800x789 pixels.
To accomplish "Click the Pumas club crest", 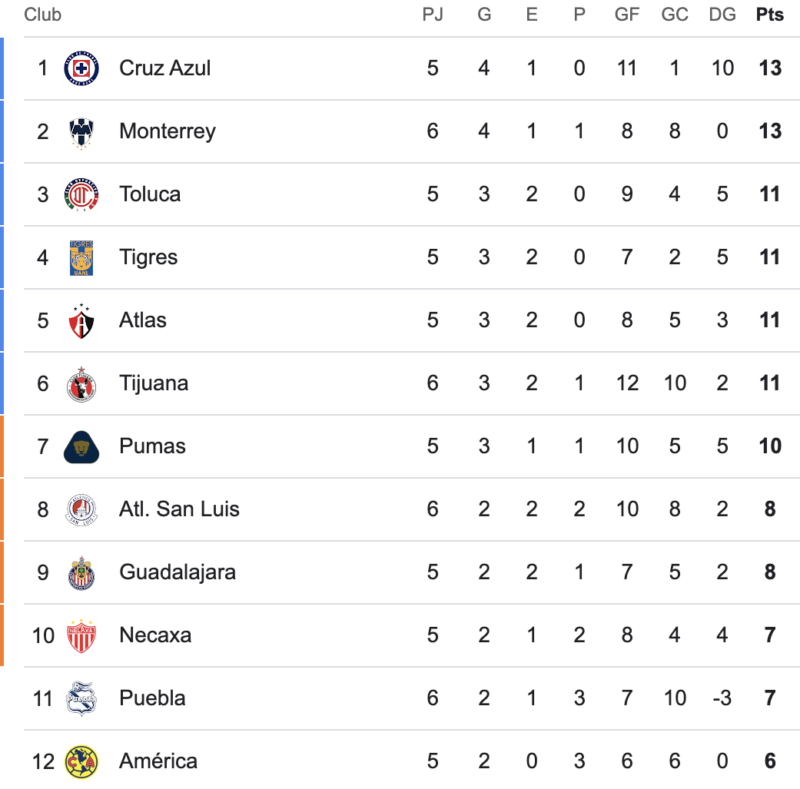I will tap(81, 447).
